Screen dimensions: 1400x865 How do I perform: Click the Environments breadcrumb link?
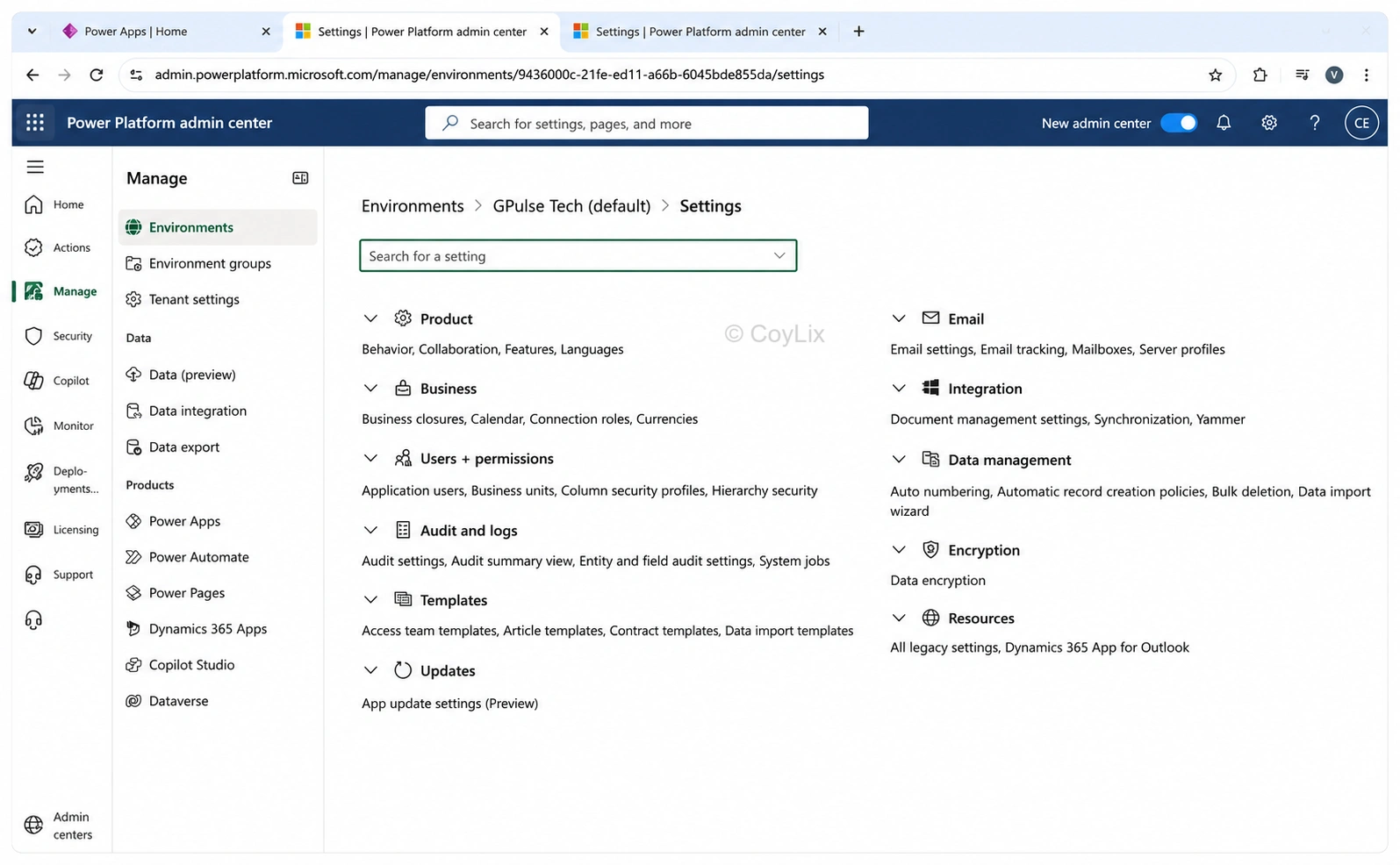(x=413, y=206)
